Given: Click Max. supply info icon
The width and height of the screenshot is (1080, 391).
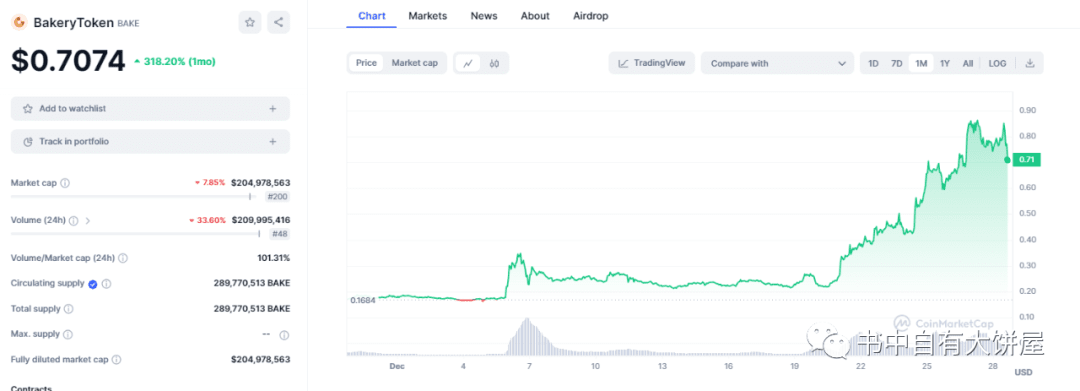Looking at the screenshot, I should click(68, 335).
